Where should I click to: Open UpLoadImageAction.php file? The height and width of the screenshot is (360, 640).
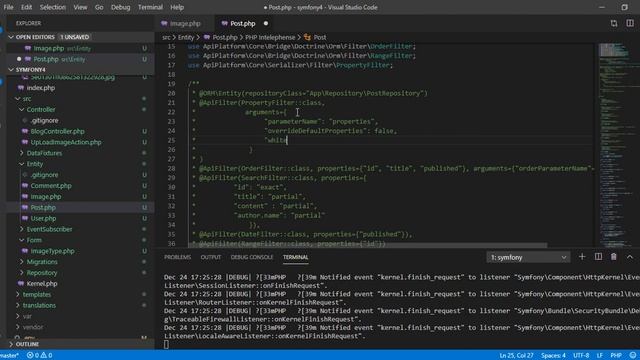tap(66, 142)
